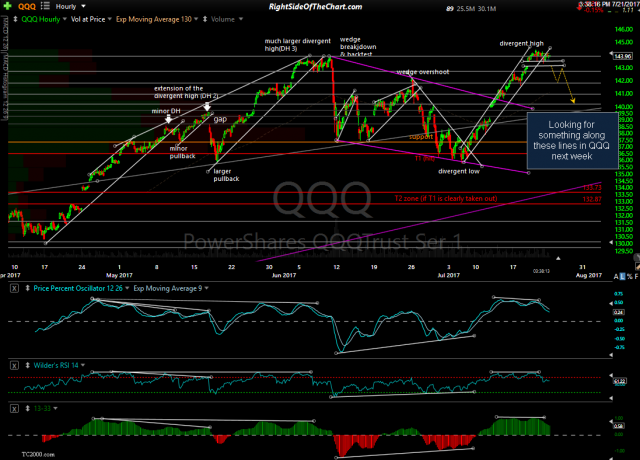The height and width of the screenshot is (460, 640).
Task: Click the 25.5M volume readout
Action: [465, 9]
